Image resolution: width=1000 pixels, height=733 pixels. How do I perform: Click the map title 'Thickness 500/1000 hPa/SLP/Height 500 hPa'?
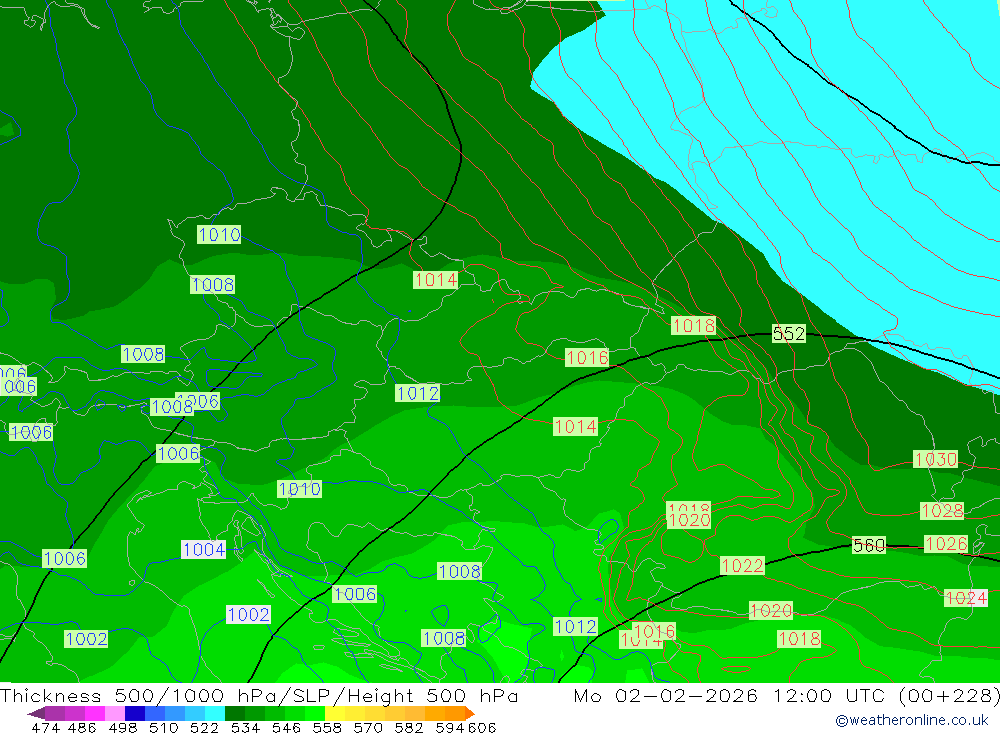259,696
